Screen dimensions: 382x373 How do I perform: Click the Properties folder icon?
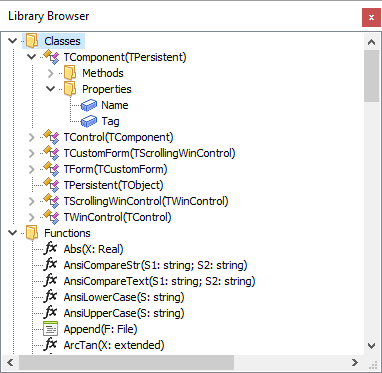70,89
